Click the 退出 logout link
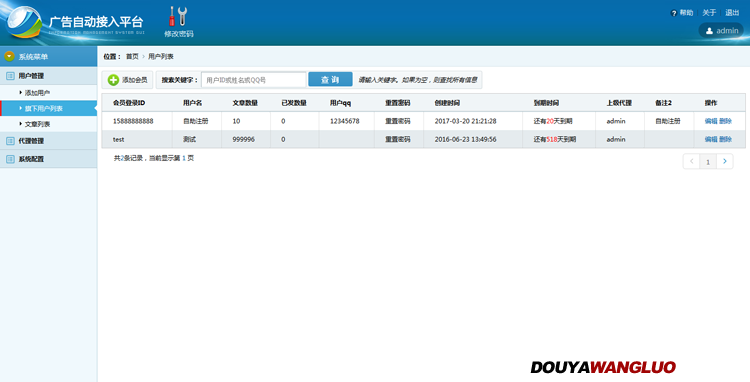Image resolution: width=750 pixels, height=382 pixels. point(732,12)
